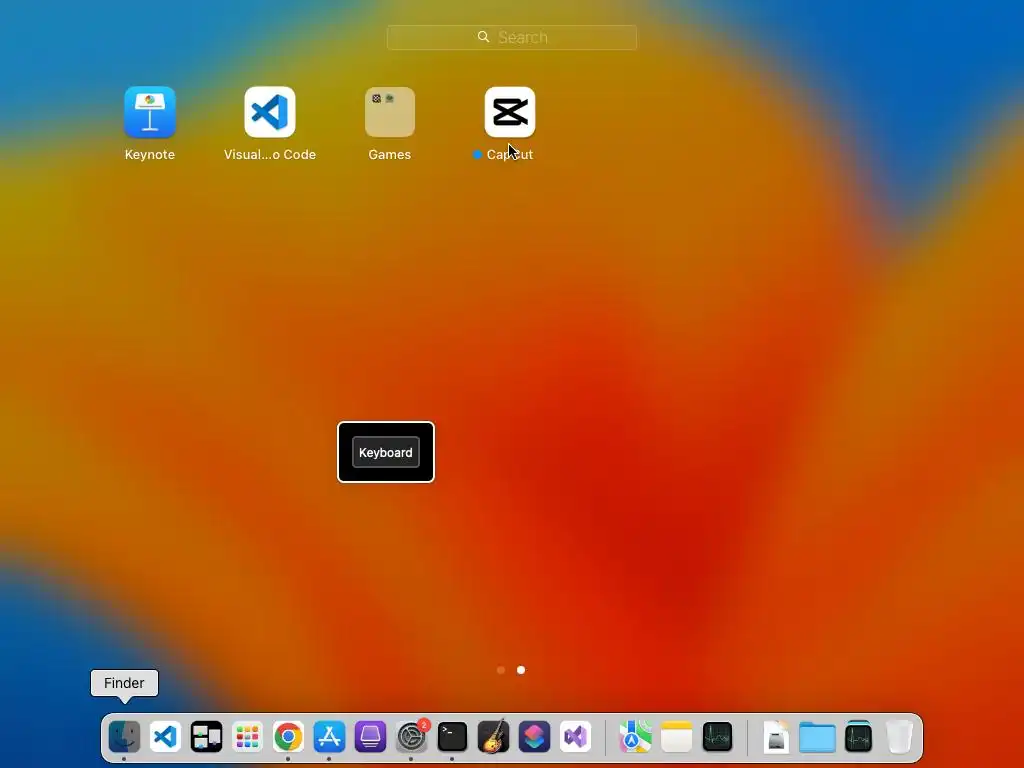Launch purple Visual Studio from the Dock

click(575, 737)
